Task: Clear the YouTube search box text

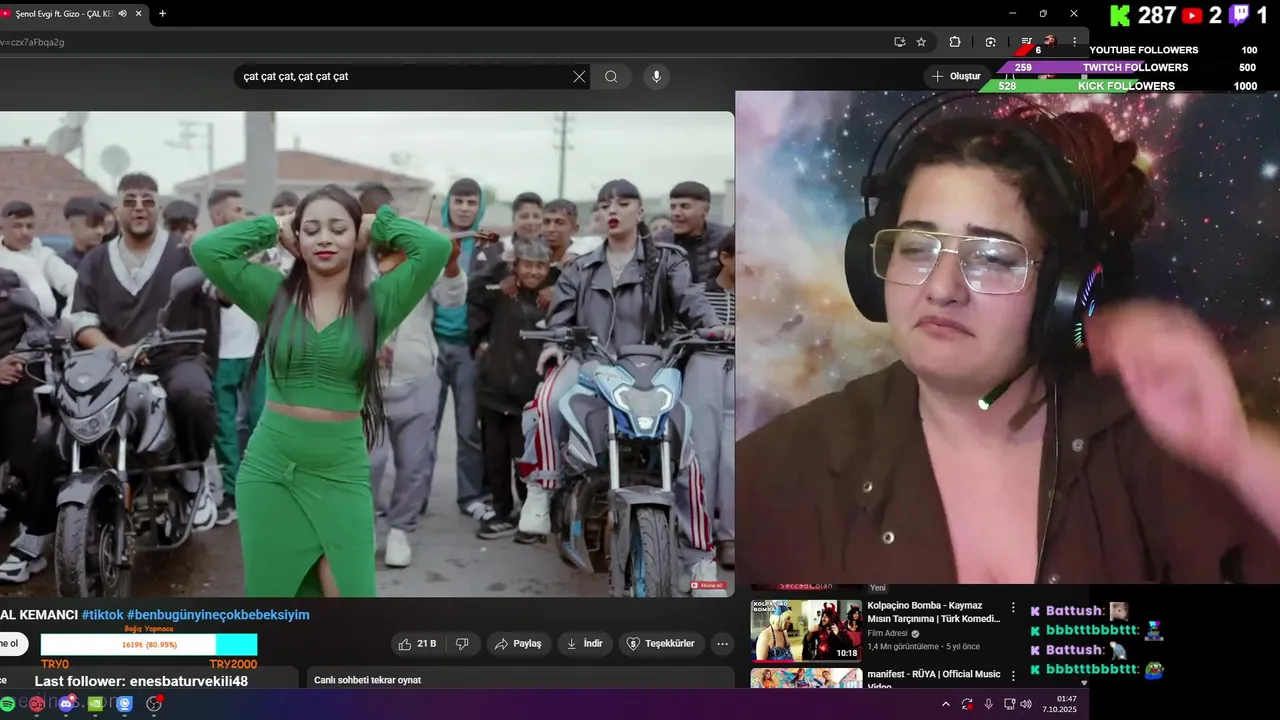Action: coord(579,77)
